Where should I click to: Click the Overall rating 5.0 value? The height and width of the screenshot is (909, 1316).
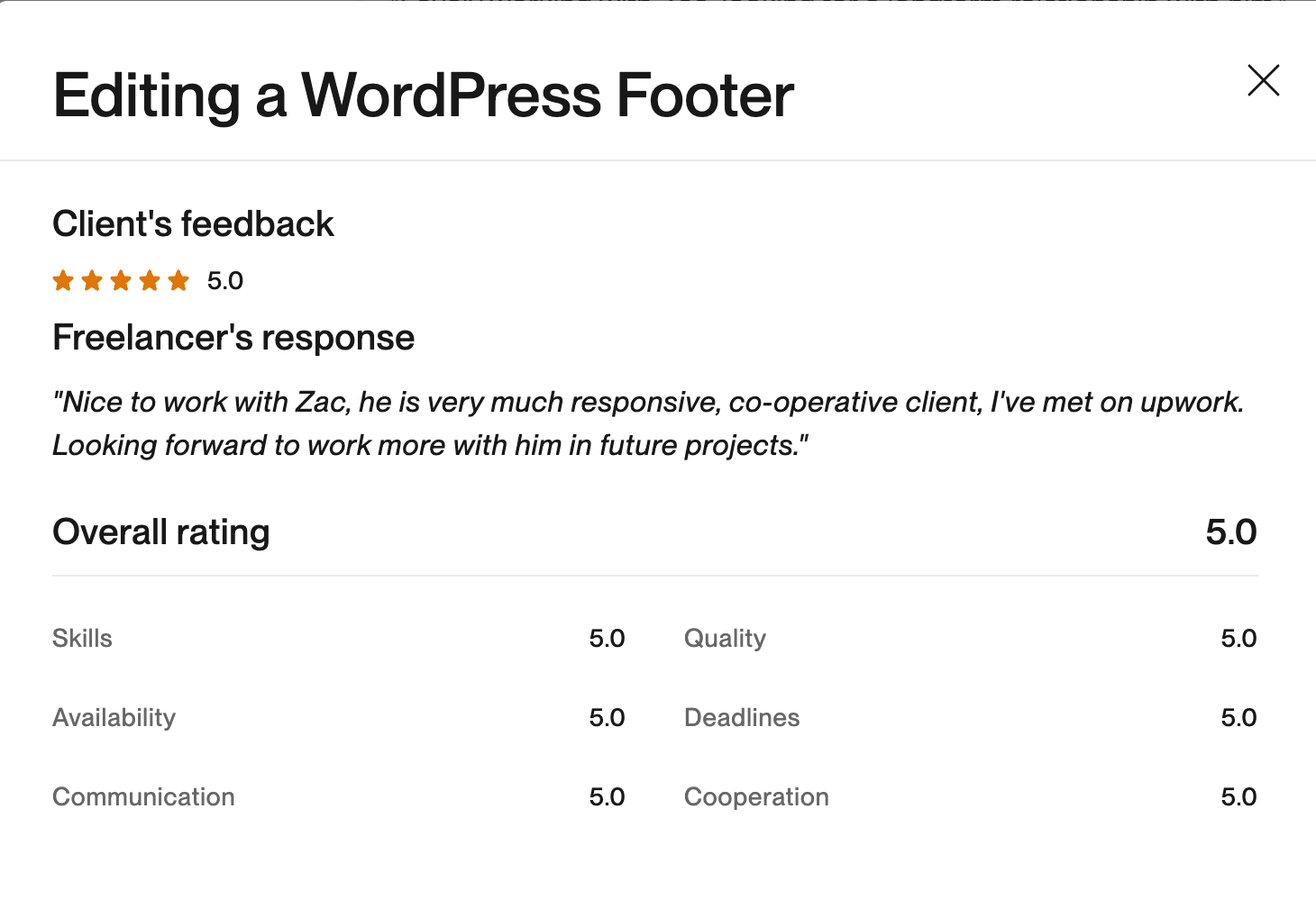1230,532
